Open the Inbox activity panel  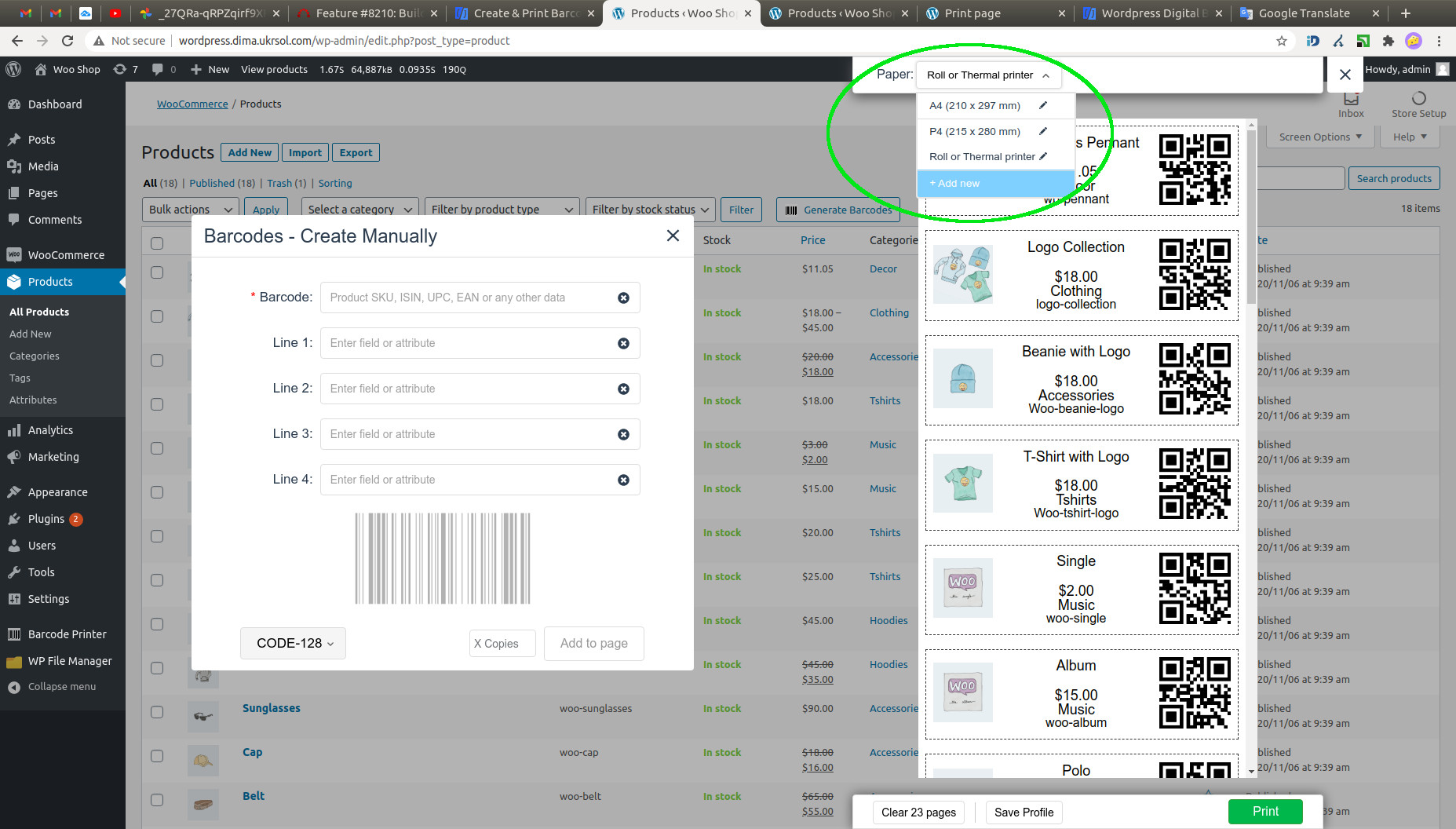1351,104
